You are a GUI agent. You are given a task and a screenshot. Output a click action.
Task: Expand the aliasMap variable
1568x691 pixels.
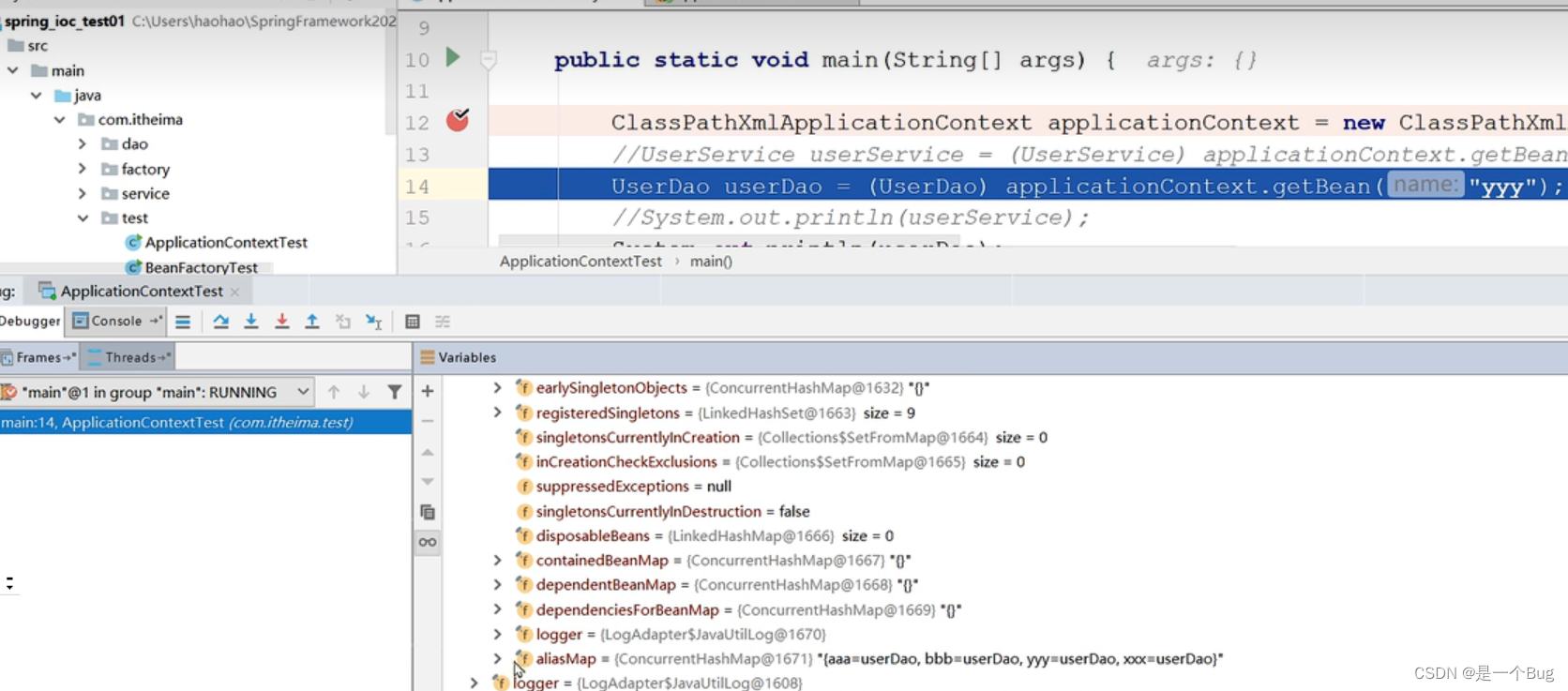[x=498, y=658]
